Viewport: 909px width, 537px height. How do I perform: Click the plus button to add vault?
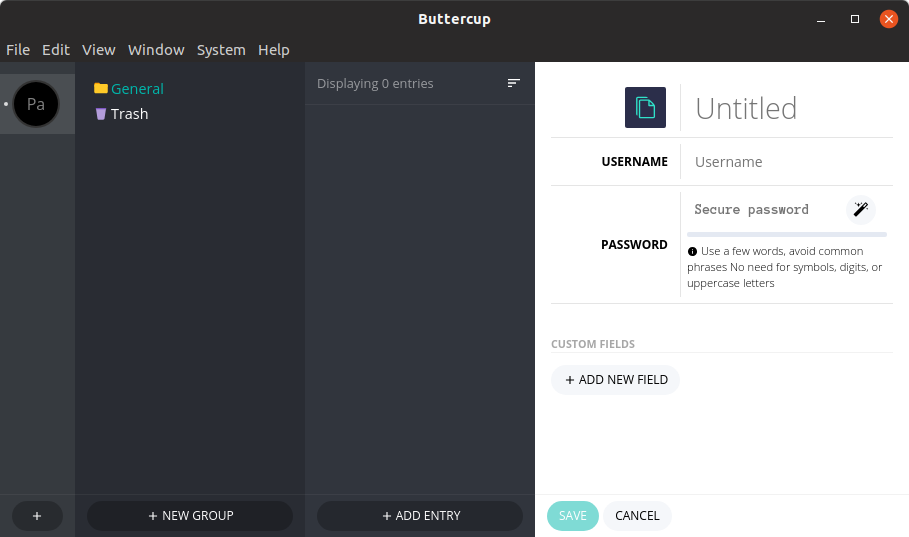point(37,516)
